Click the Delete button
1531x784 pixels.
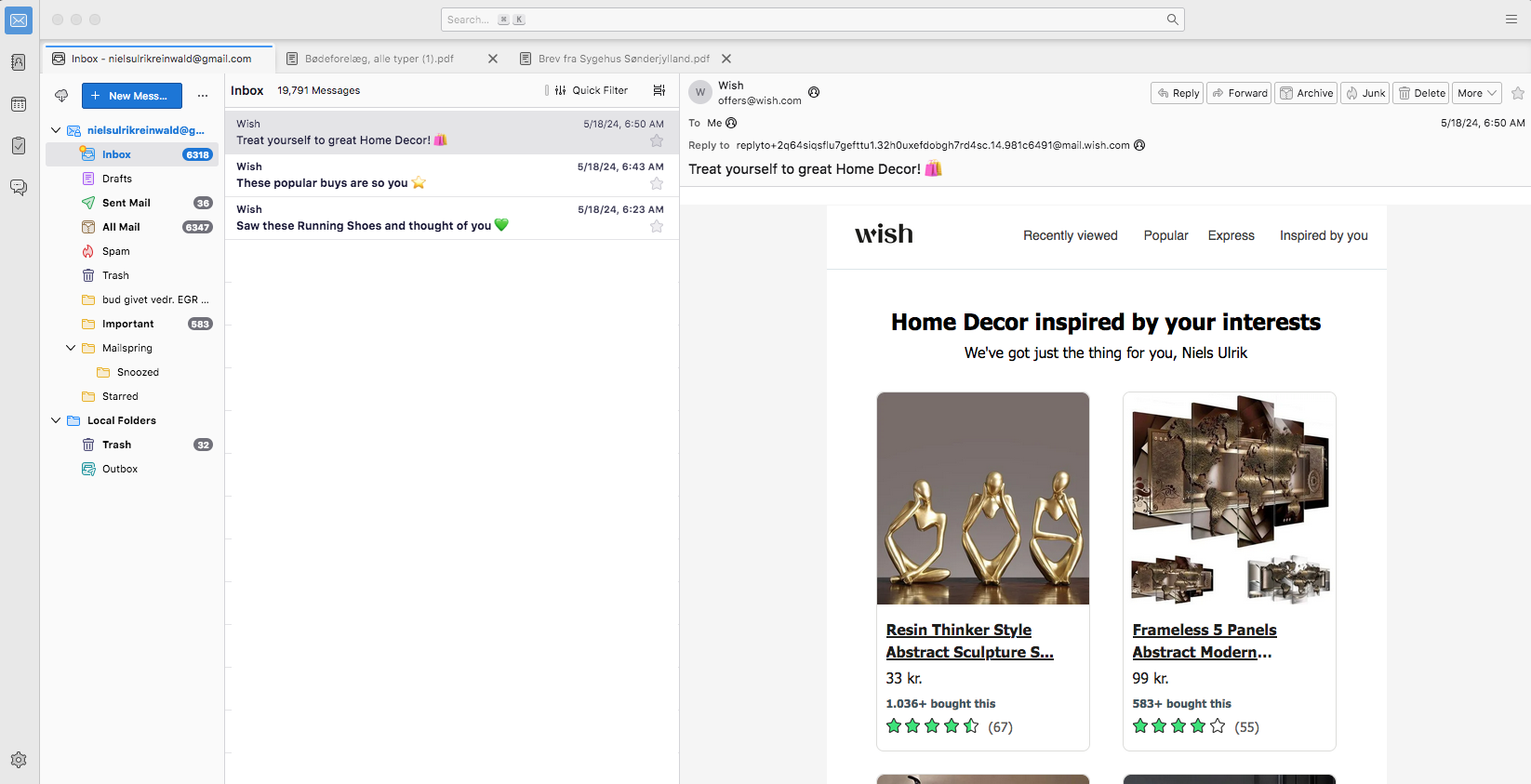coord(1421,93)
